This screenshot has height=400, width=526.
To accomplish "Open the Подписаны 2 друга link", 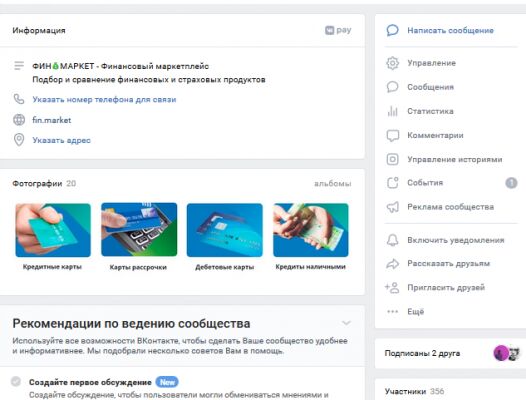I will pyautogui.click(x=422, y=353).
